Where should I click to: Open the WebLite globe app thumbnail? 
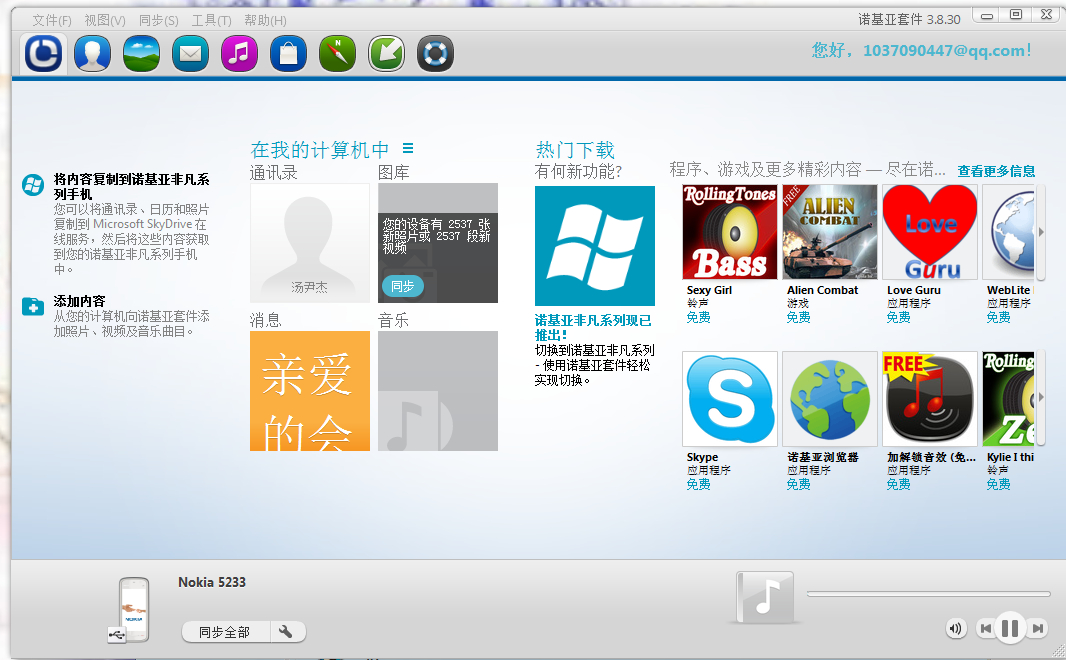[x=1009, y=232]
